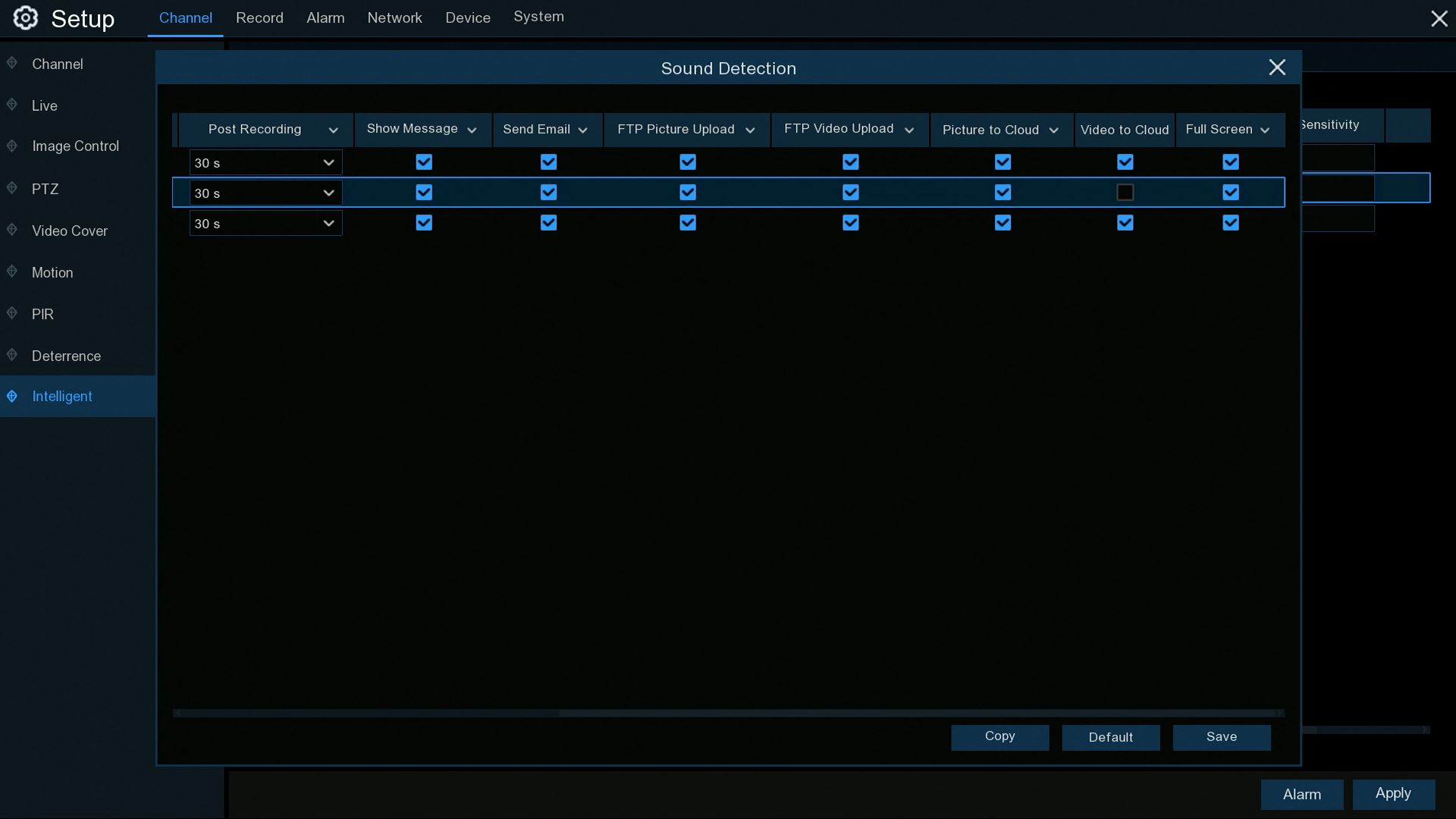Uncheck Send Email in first row
This screenshot has width=1456, height=819.
(548, 162)
